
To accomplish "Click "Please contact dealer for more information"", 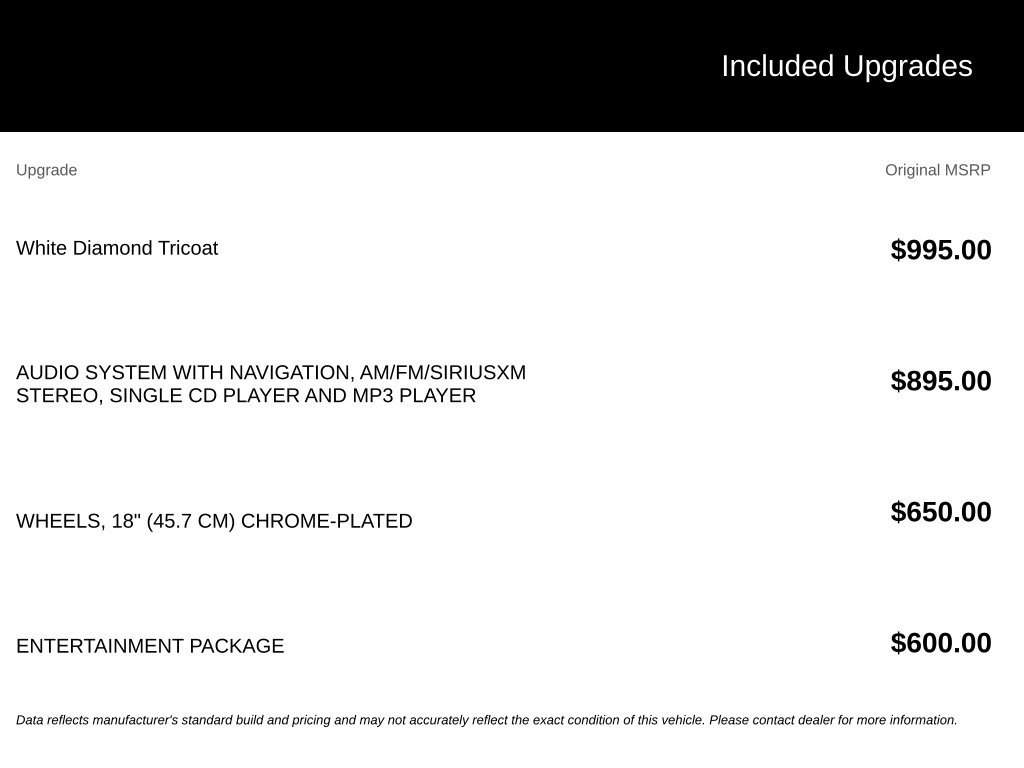I will click(x=833, y=720).
